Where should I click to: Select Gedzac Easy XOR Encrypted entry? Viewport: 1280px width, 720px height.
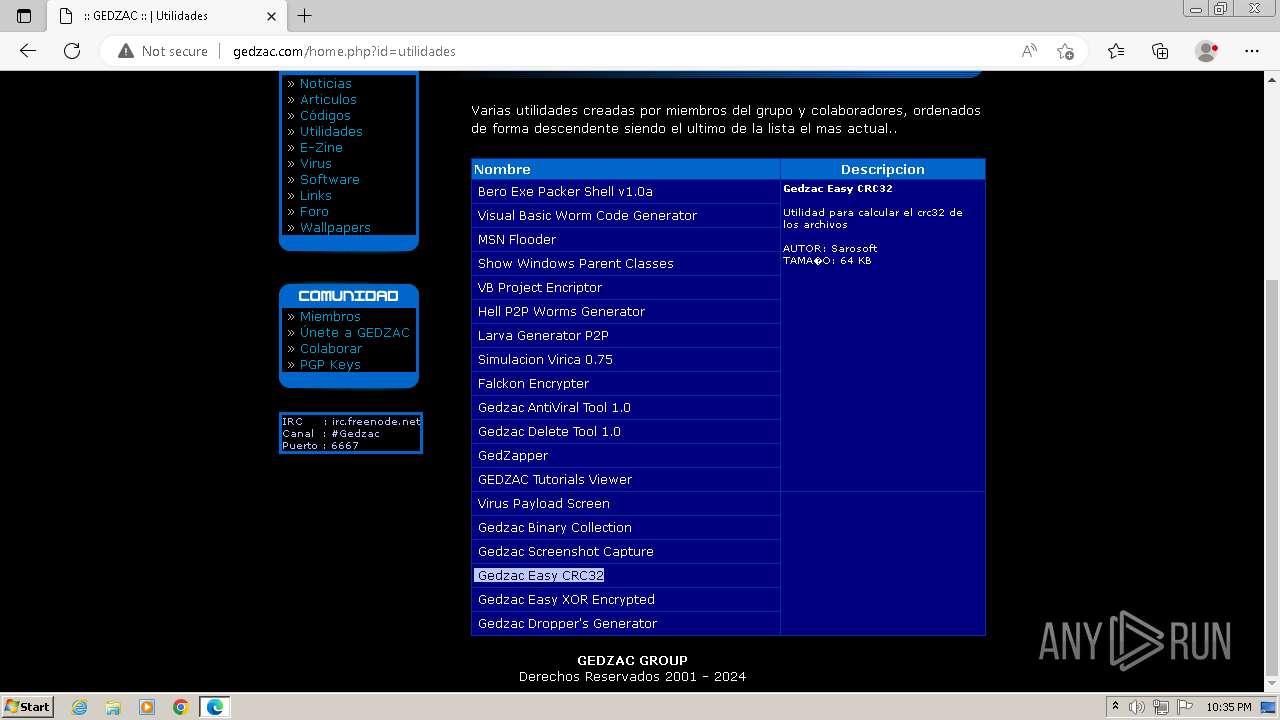[x=626, y=599]
